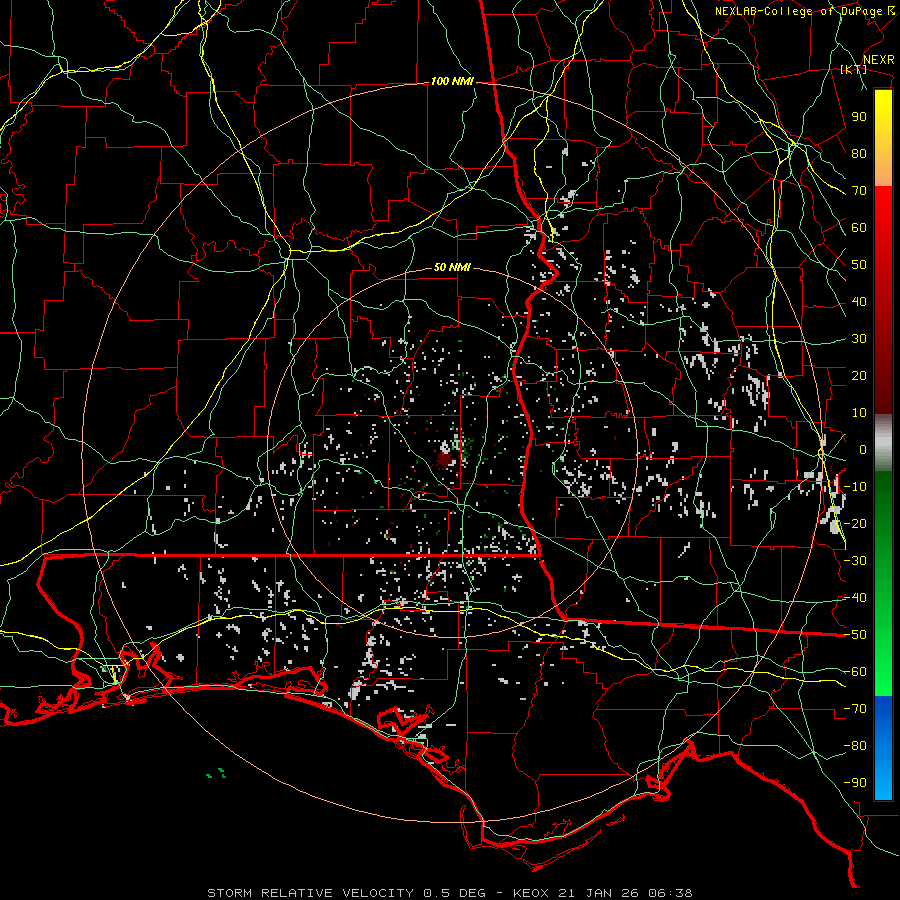Click the green echoes offshore in the Gulf

click(217, 773)
